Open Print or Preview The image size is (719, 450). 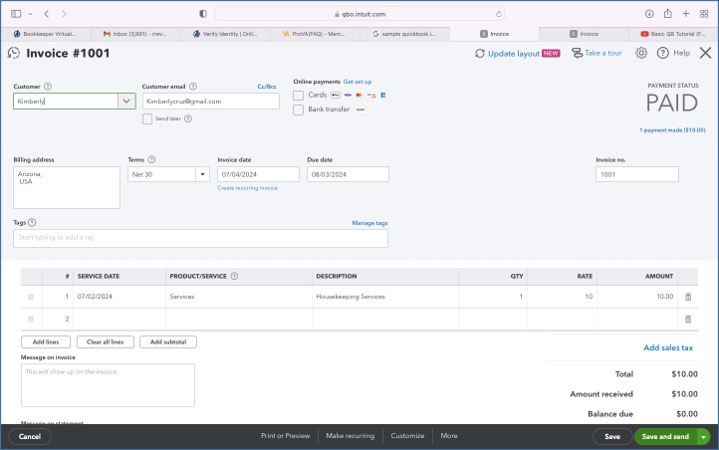click(285, 436)
